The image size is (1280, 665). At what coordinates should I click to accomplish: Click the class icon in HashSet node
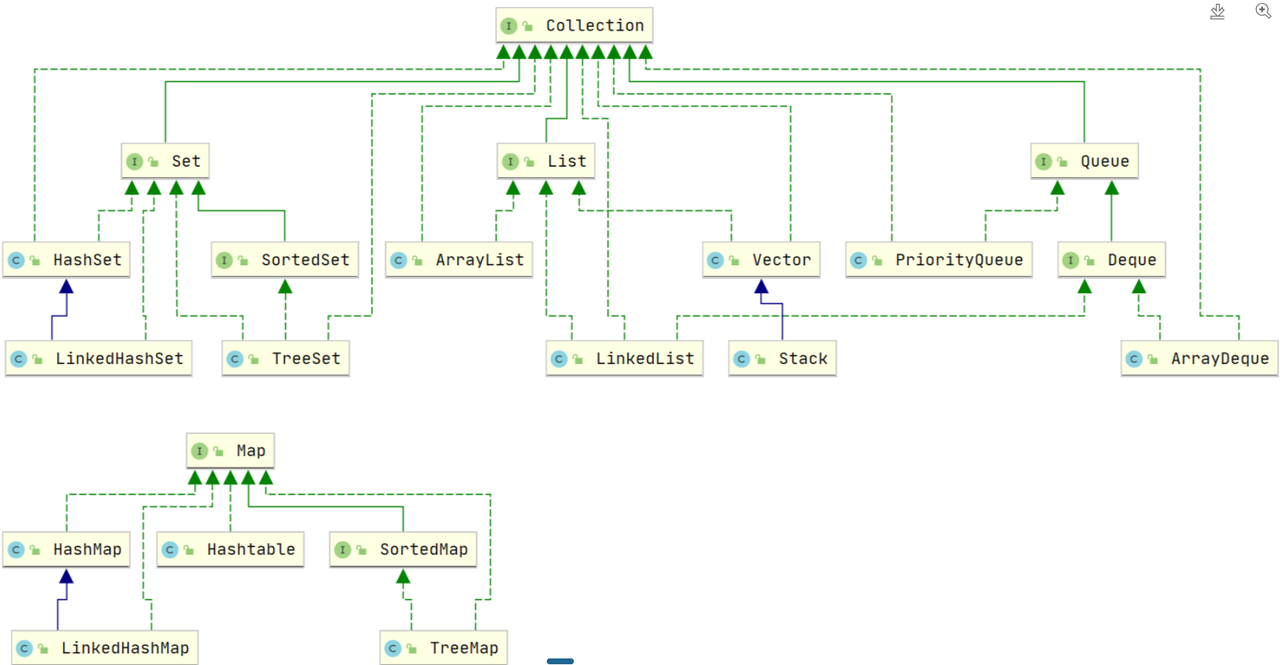tap(15, 260)
